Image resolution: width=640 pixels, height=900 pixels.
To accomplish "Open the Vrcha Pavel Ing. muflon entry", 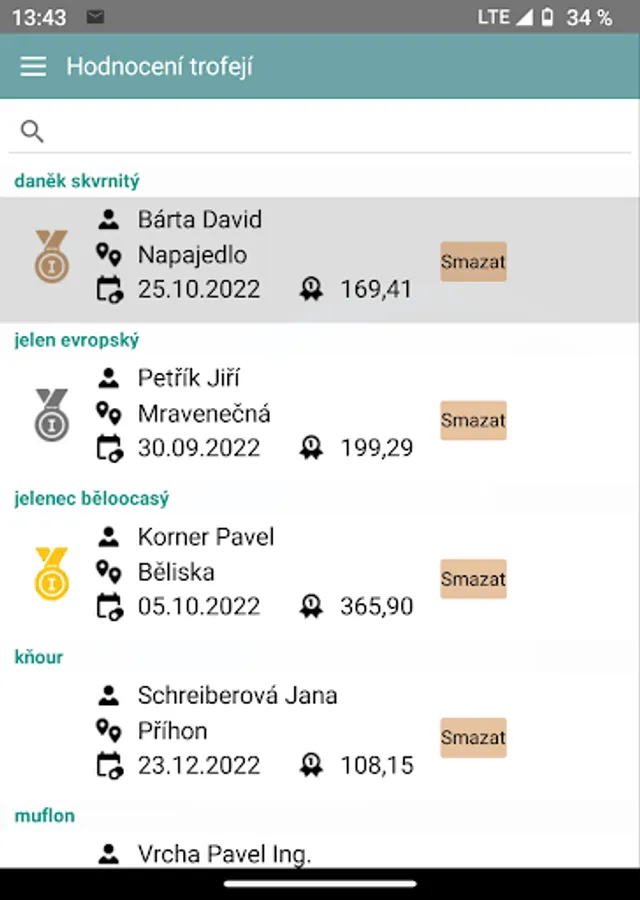I will (x=224, y=853).
